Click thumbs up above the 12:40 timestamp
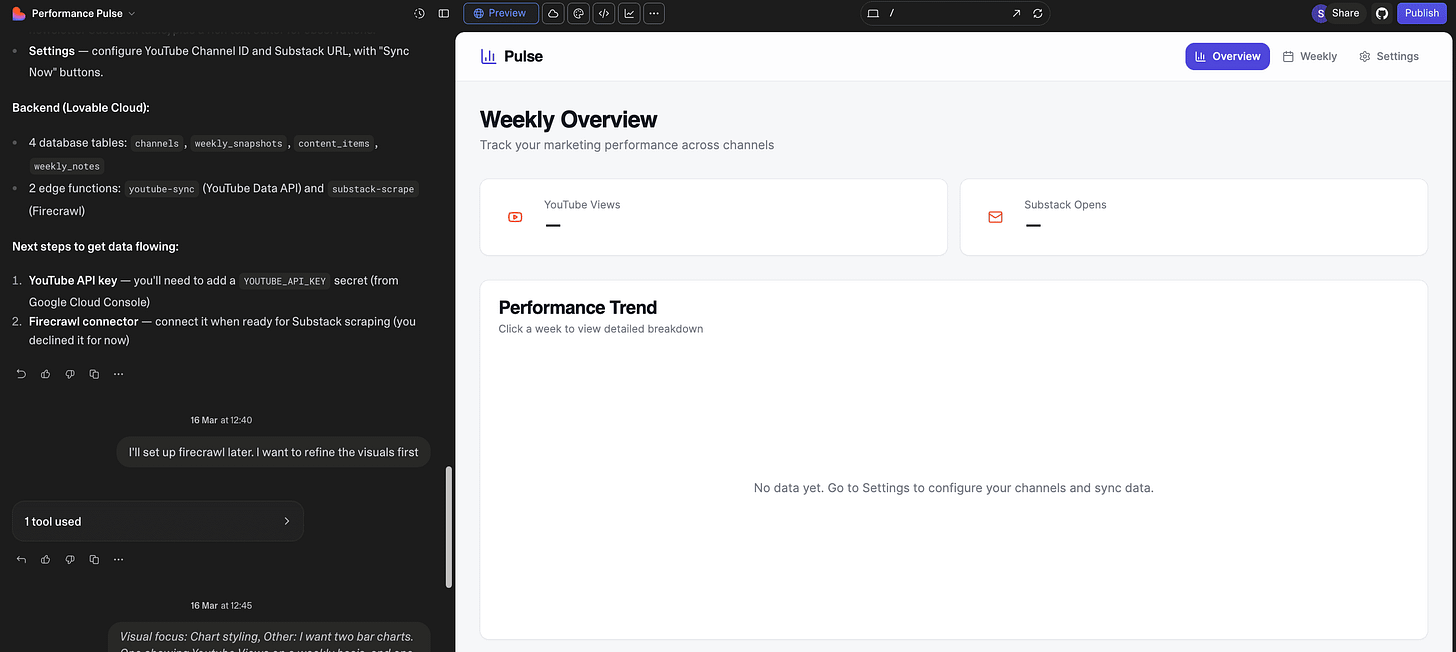The width and height of the screenshot is (1456, 652). tap(45, 374)
